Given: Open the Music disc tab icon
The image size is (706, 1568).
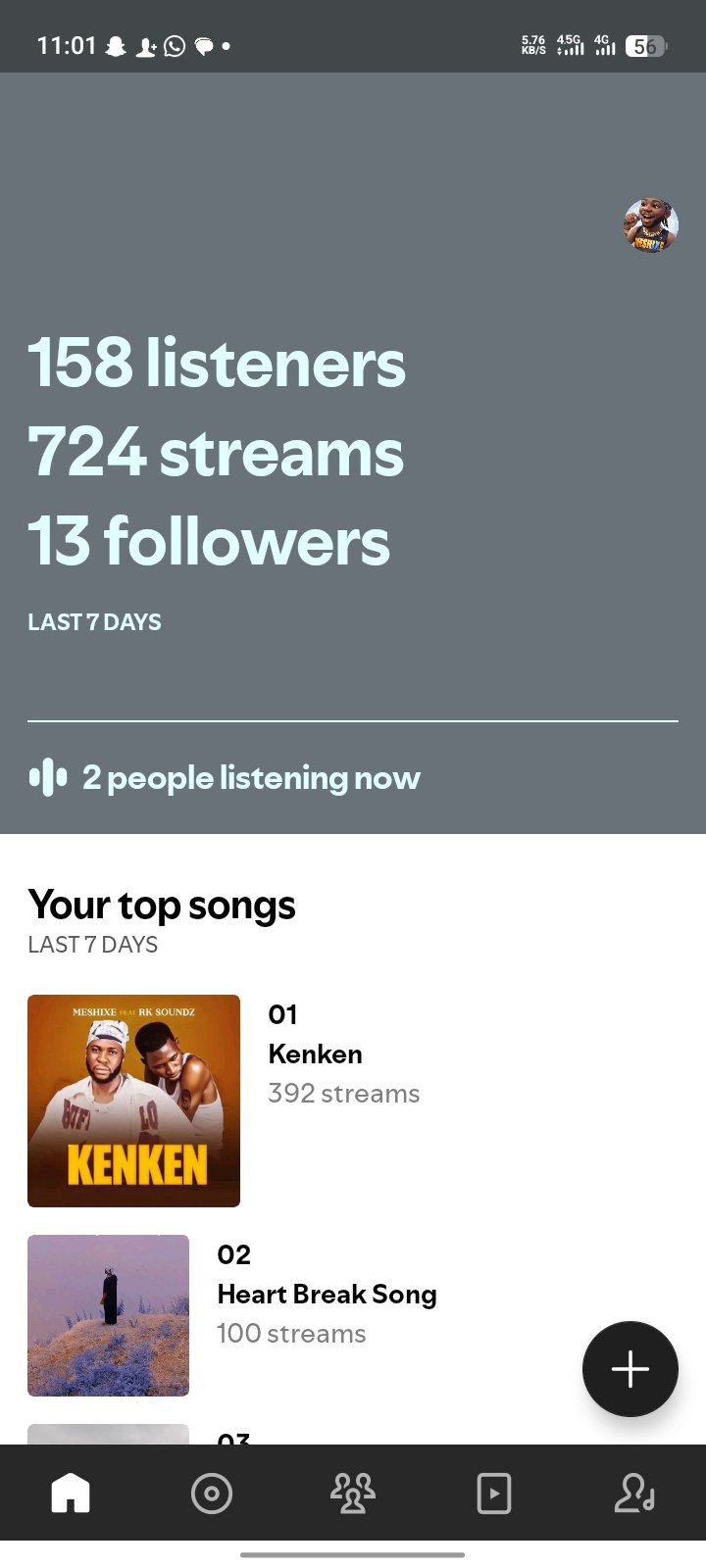Looking at the screenshot, I should coord(212,1494).
